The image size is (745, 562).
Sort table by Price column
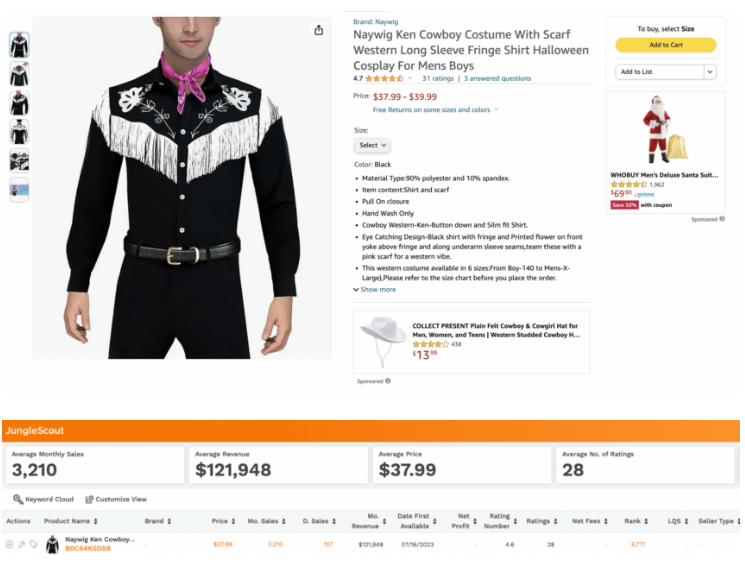tap(223, 521)
